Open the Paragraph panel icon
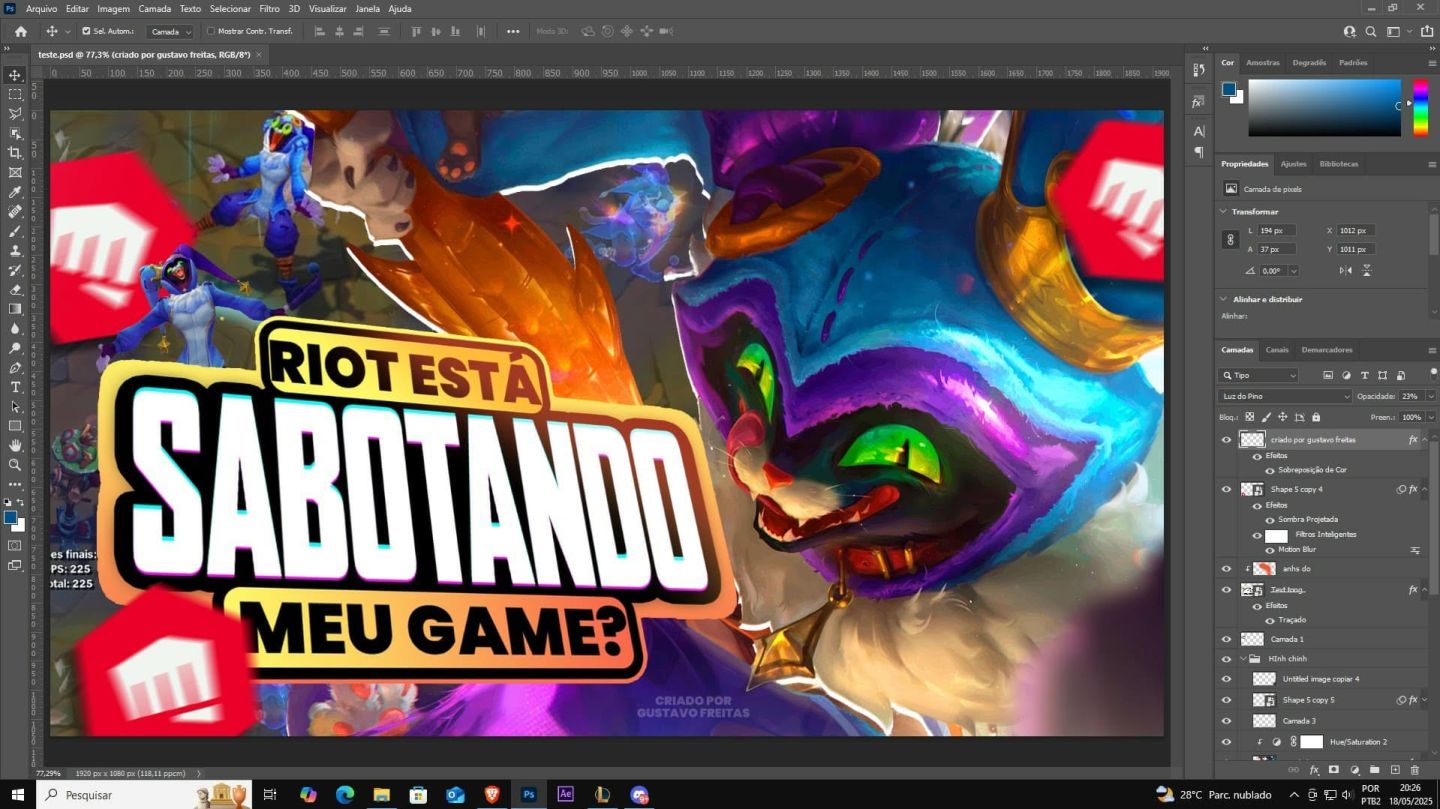Screen dimensions: 1440x809 coord(1198,152)
